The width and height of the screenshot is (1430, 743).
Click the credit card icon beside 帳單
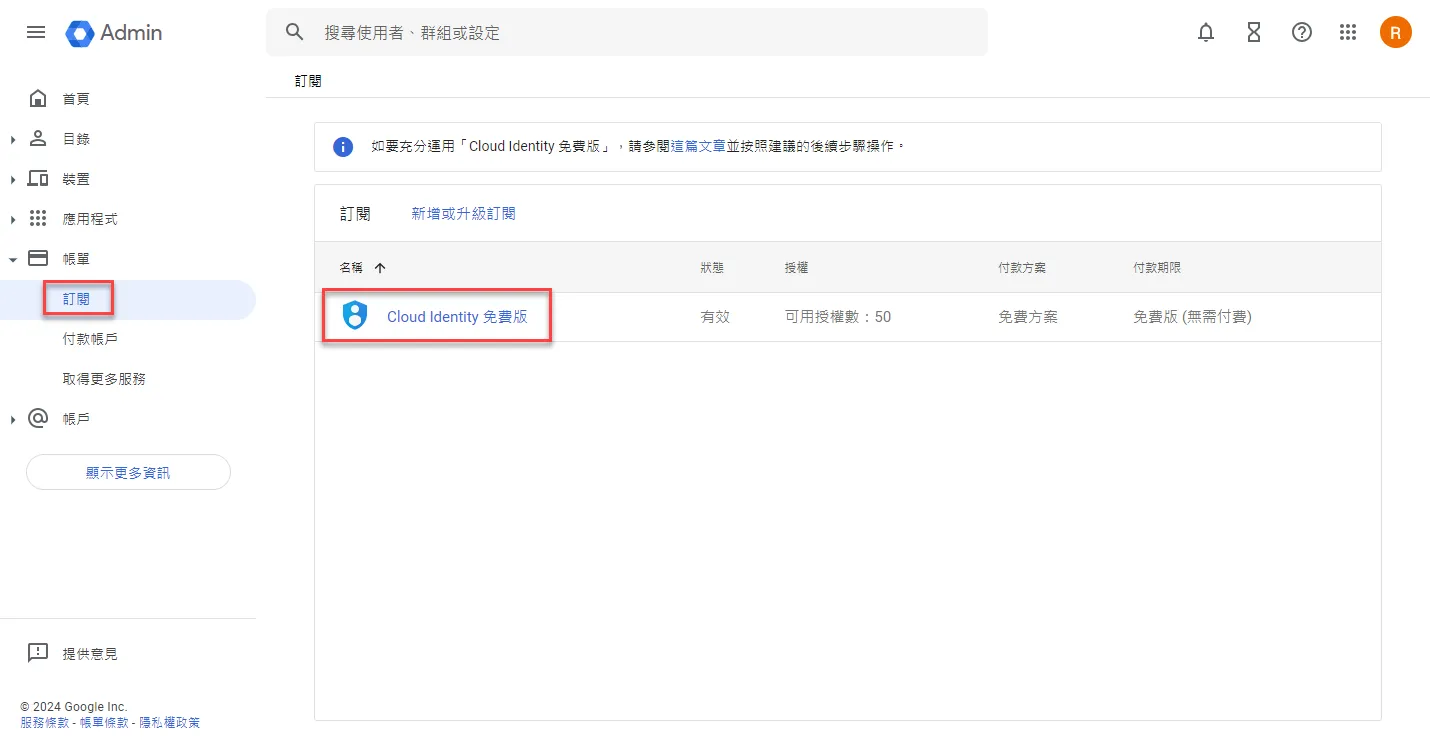pos(38,258)
